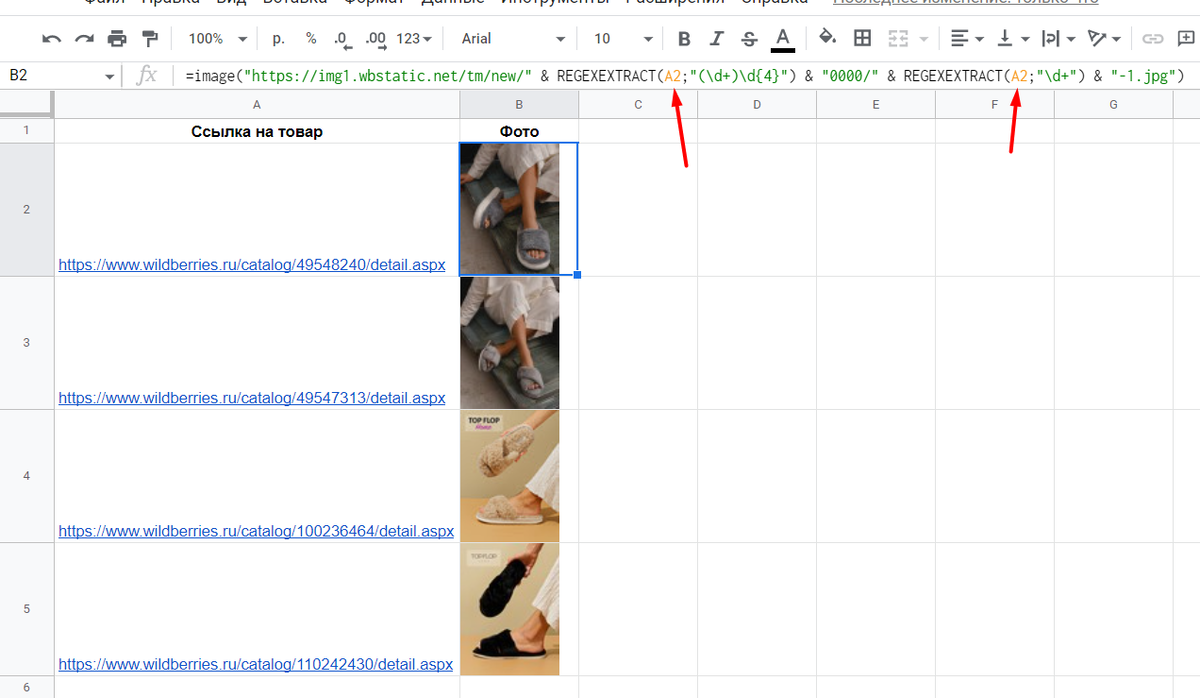The width and height of the screenshot is (1200, 698).
Task: Open the Arial font dropdown
Action: [x=511, y=39]
